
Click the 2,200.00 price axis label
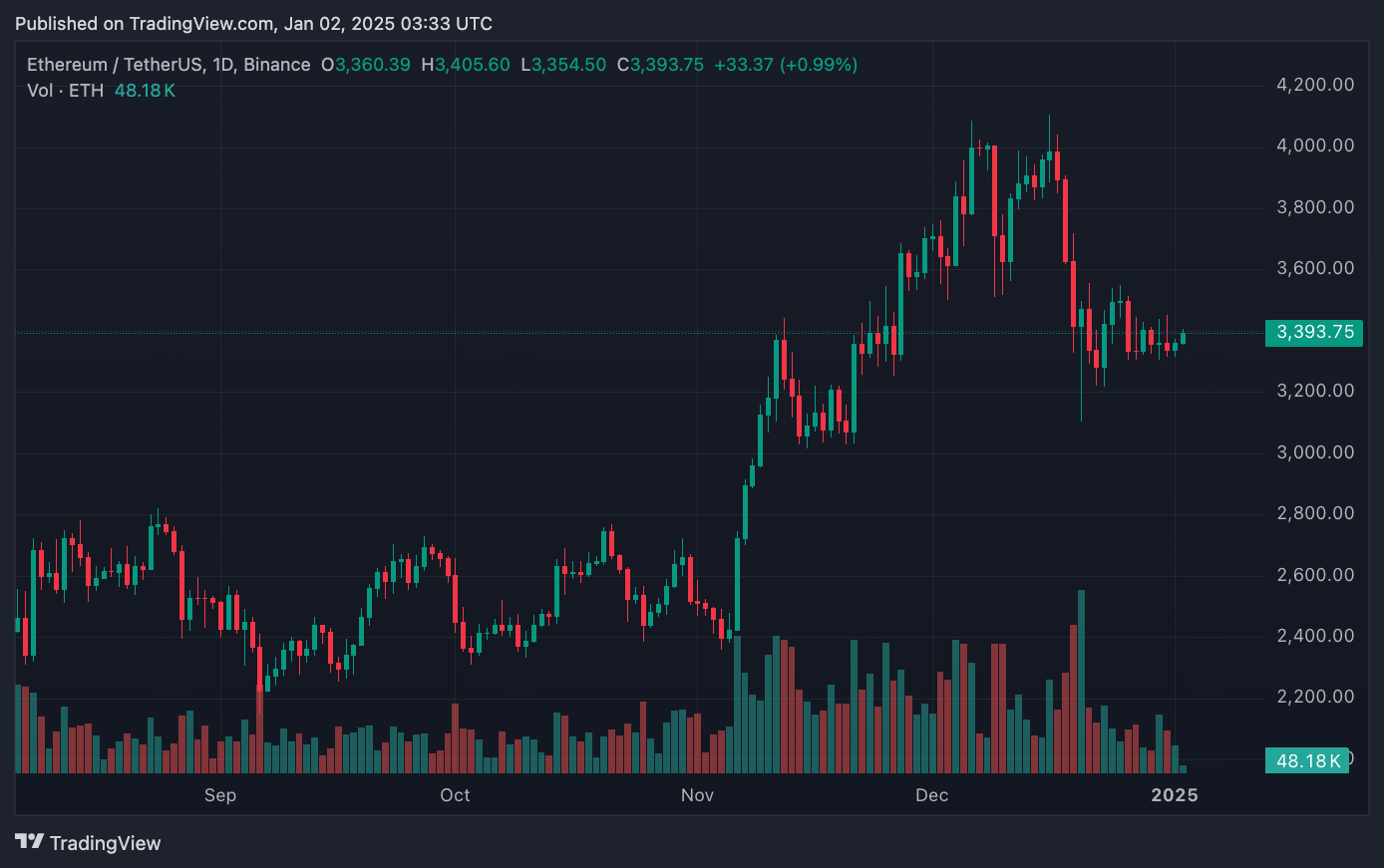coord(1315,697)
